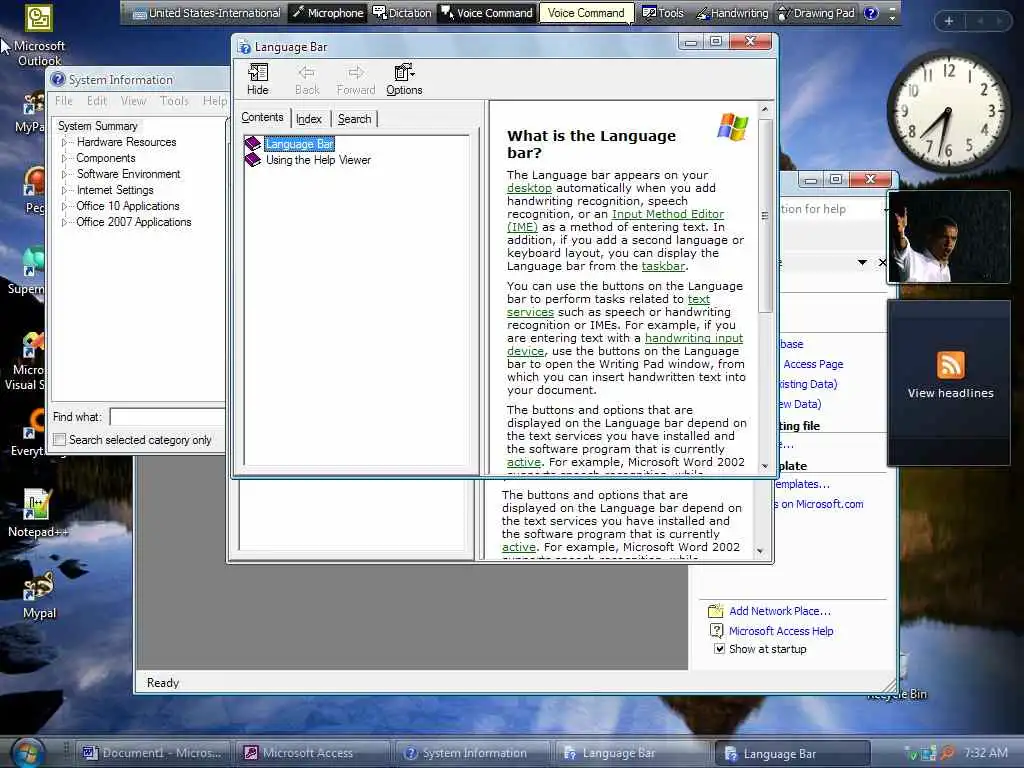Click the Add Network Place link text
This screenshot has width=1024, height=768.
(780, 611)
